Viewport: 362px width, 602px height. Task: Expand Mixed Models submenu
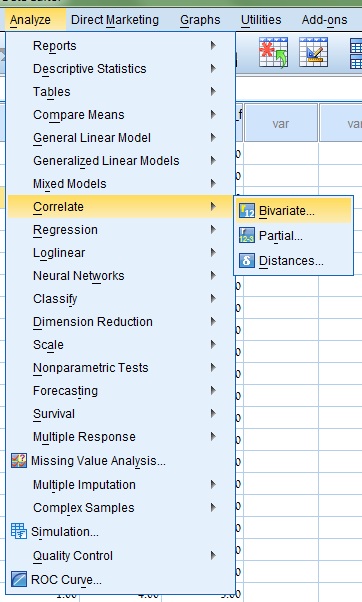121,184
